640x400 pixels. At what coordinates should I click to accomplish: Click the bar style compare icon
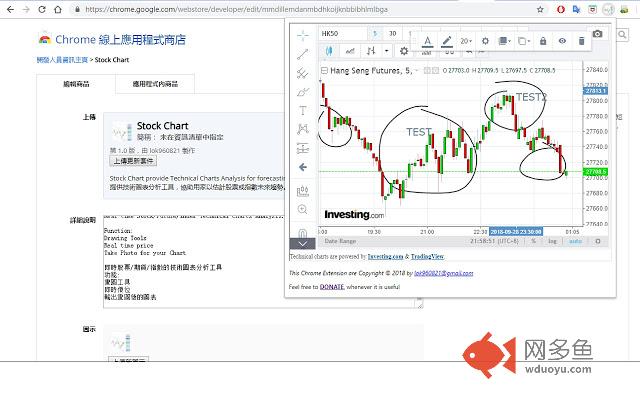(x=371, y=51)
